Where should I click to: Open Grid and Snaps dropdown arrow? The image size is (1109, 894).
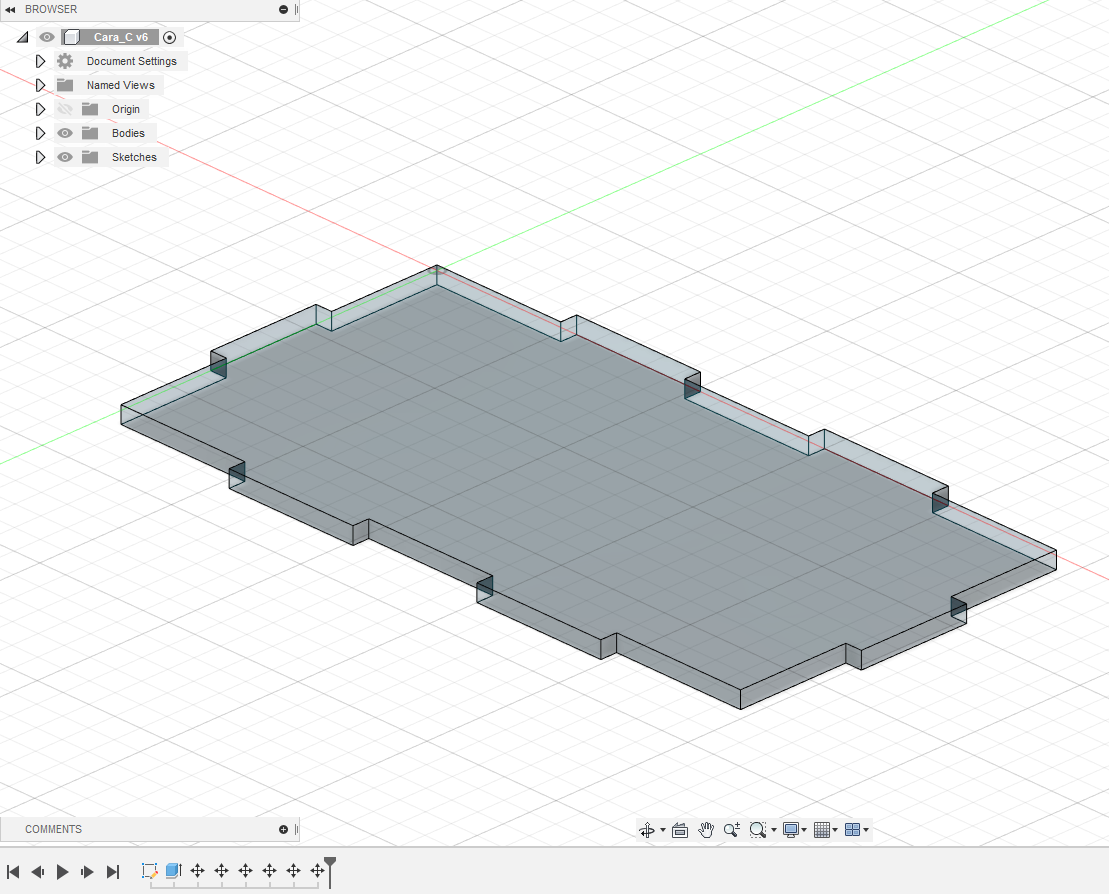coord(835,830)
